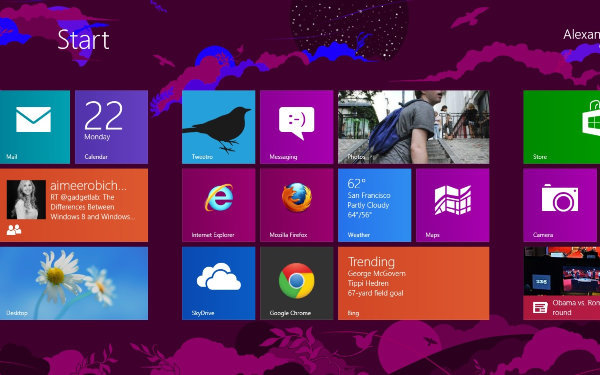Open the Desktop tile with daisies

click(74, 283)
